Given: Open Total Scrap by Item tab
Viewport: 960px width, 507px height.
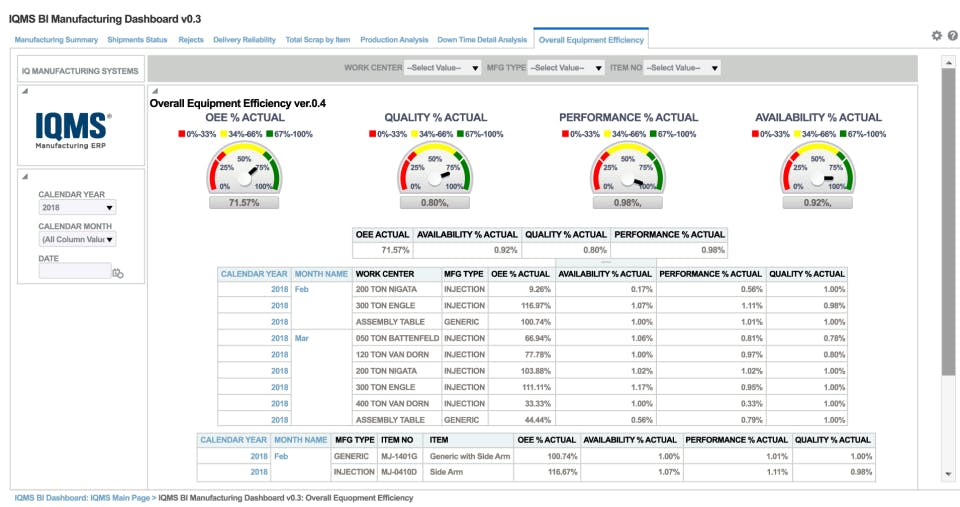Looking at the screenshot, I should click(x=318, y=40).
